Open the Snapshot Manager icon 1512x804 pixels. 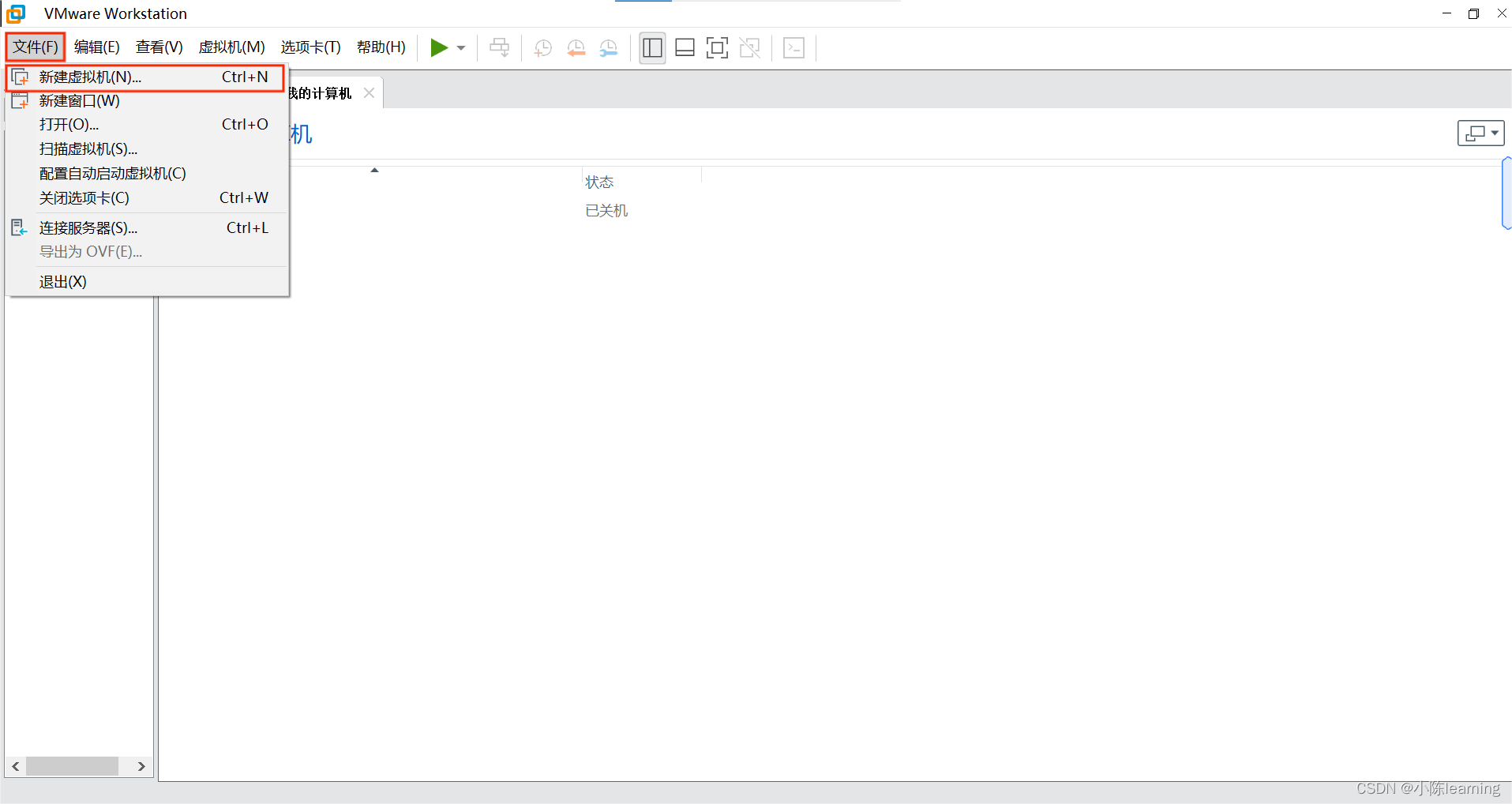[x=609, y=48]
